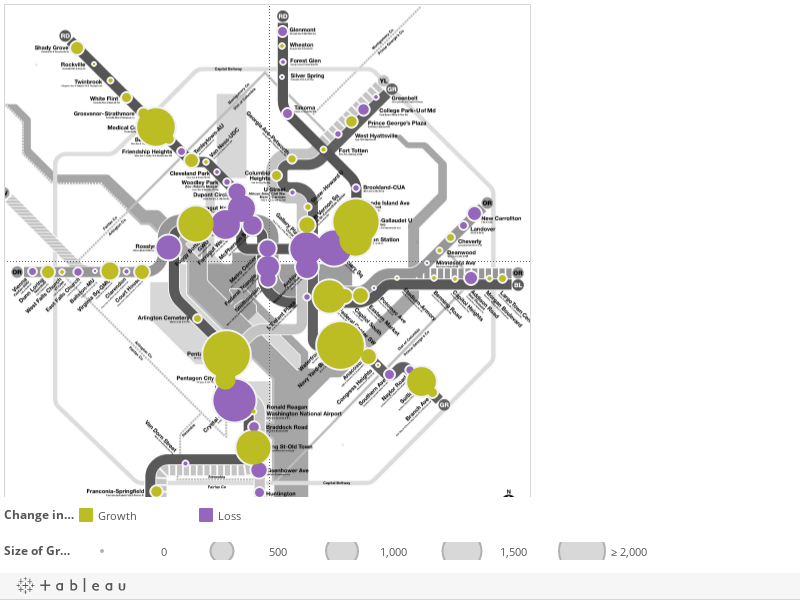This screenshot has width=800, height=600.
Task: Select the purple Pentagon City bubble
Action: (235, 401)
